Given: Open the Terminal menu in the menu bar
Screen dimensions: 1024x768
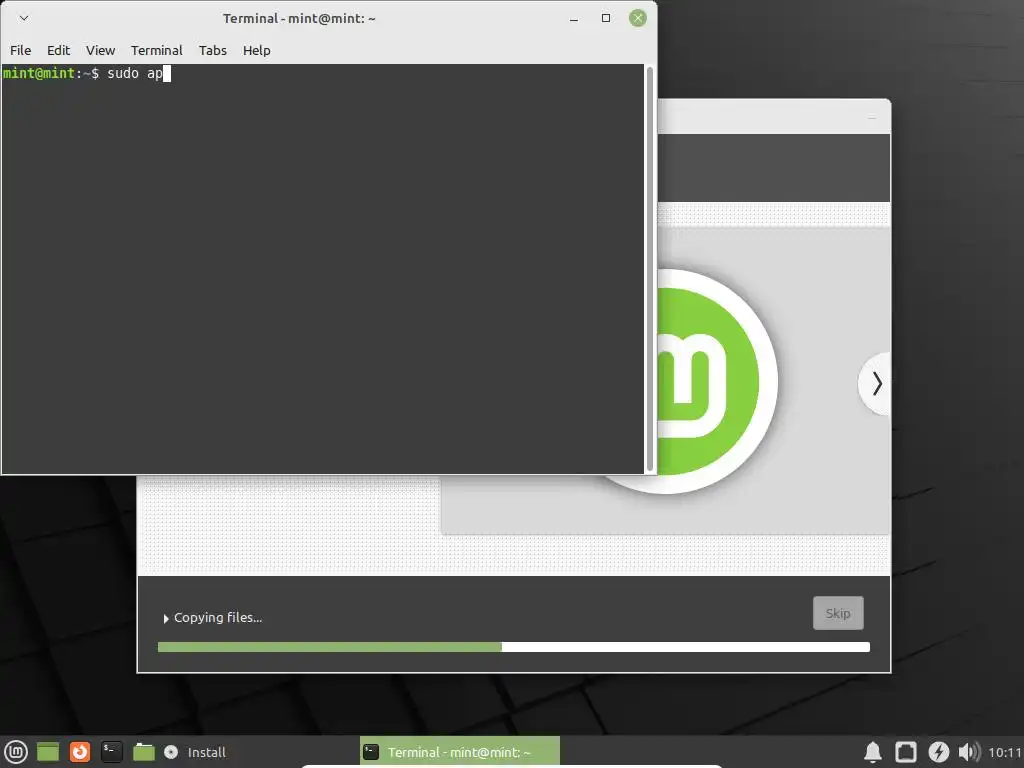Looking at the screenshot, I should click(x=156, y=50).
